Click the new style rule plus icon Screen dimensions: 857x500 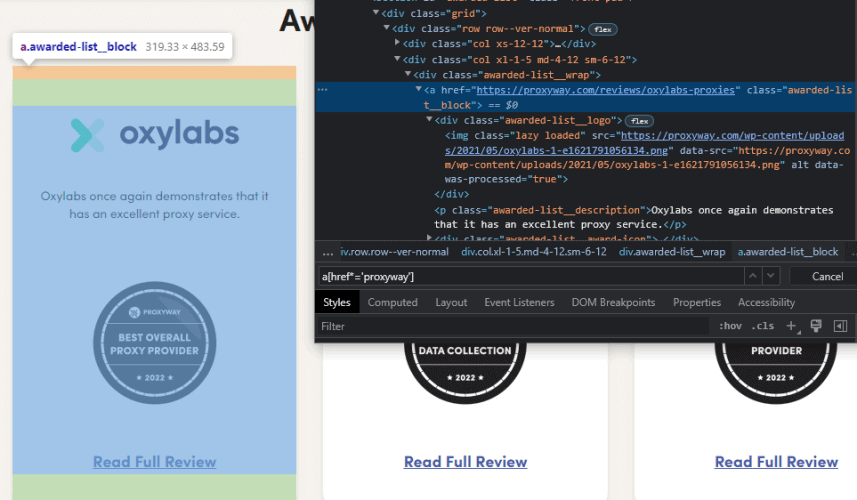791,326
